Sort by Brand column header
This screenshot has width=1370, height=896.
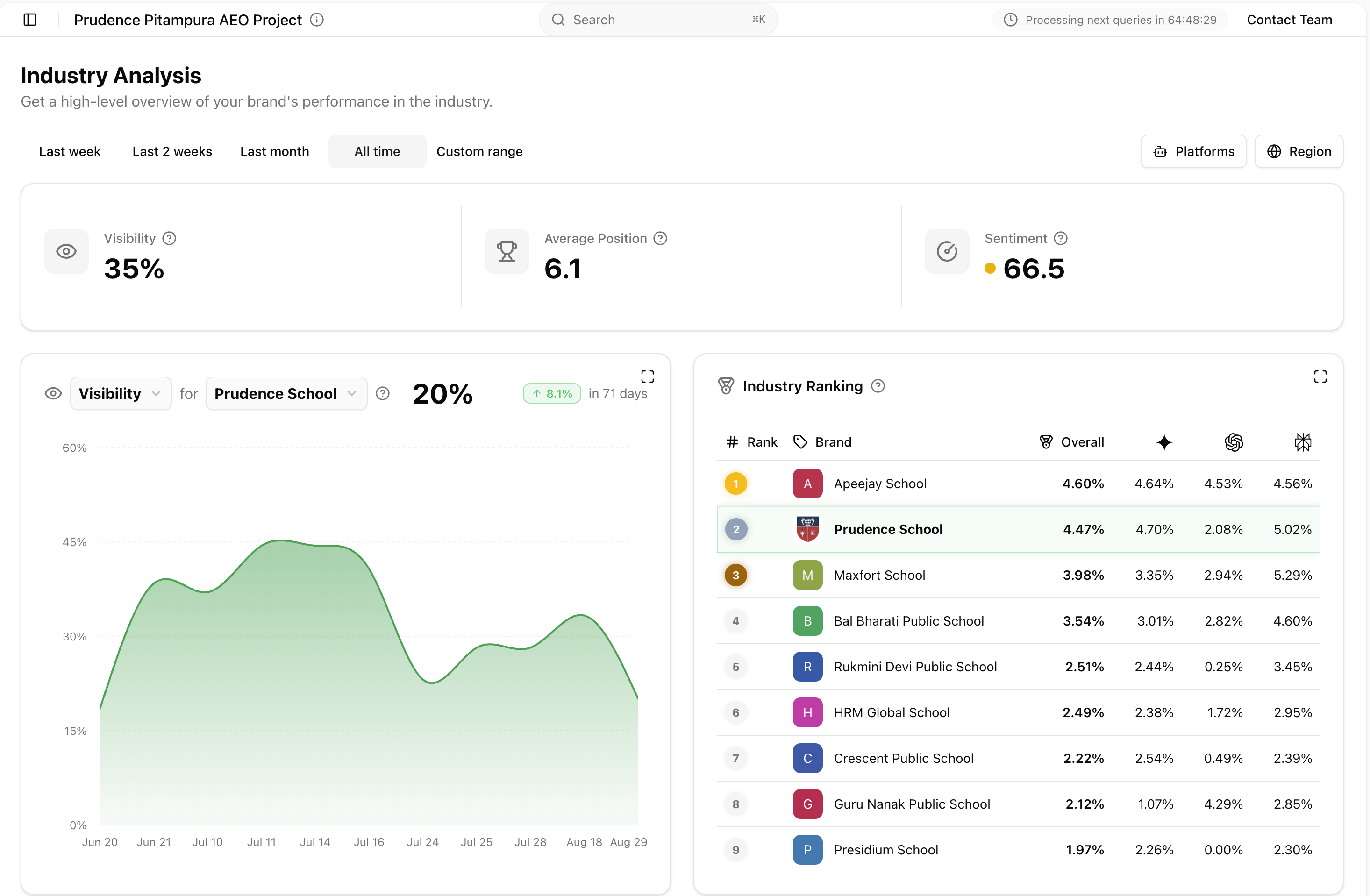(x=822, y=442)
